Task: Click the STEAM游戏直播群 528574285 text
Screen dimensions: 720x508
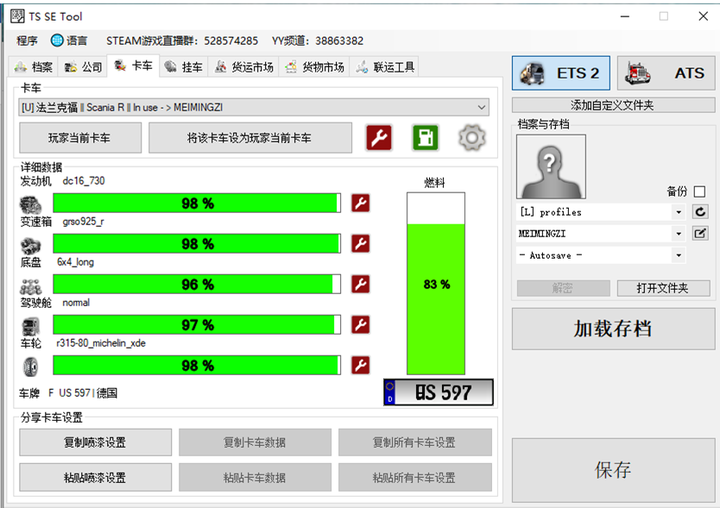Action: pos(182,41)
